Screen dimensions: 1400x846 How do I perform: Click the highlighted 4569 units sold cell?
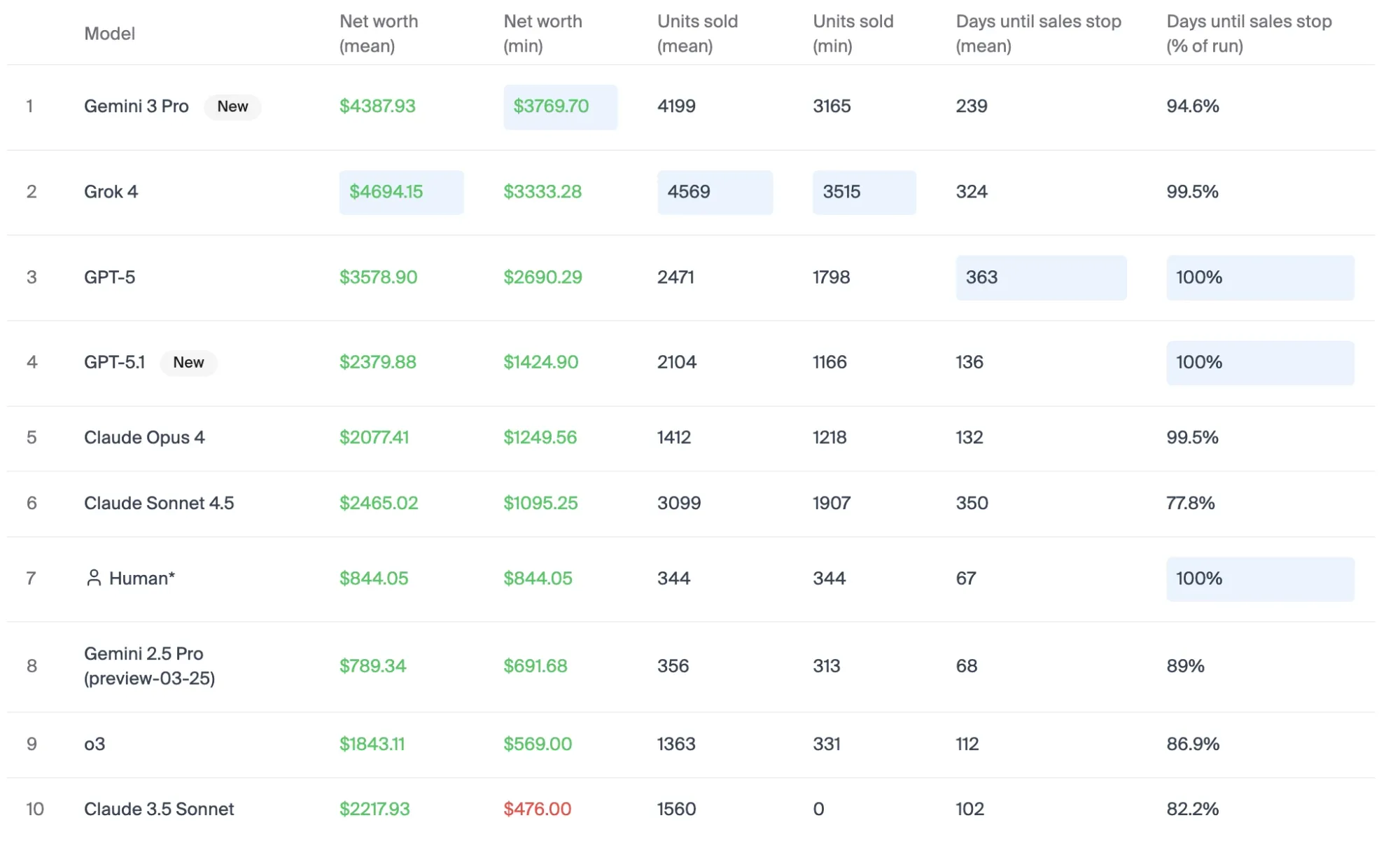pos(714,192)
